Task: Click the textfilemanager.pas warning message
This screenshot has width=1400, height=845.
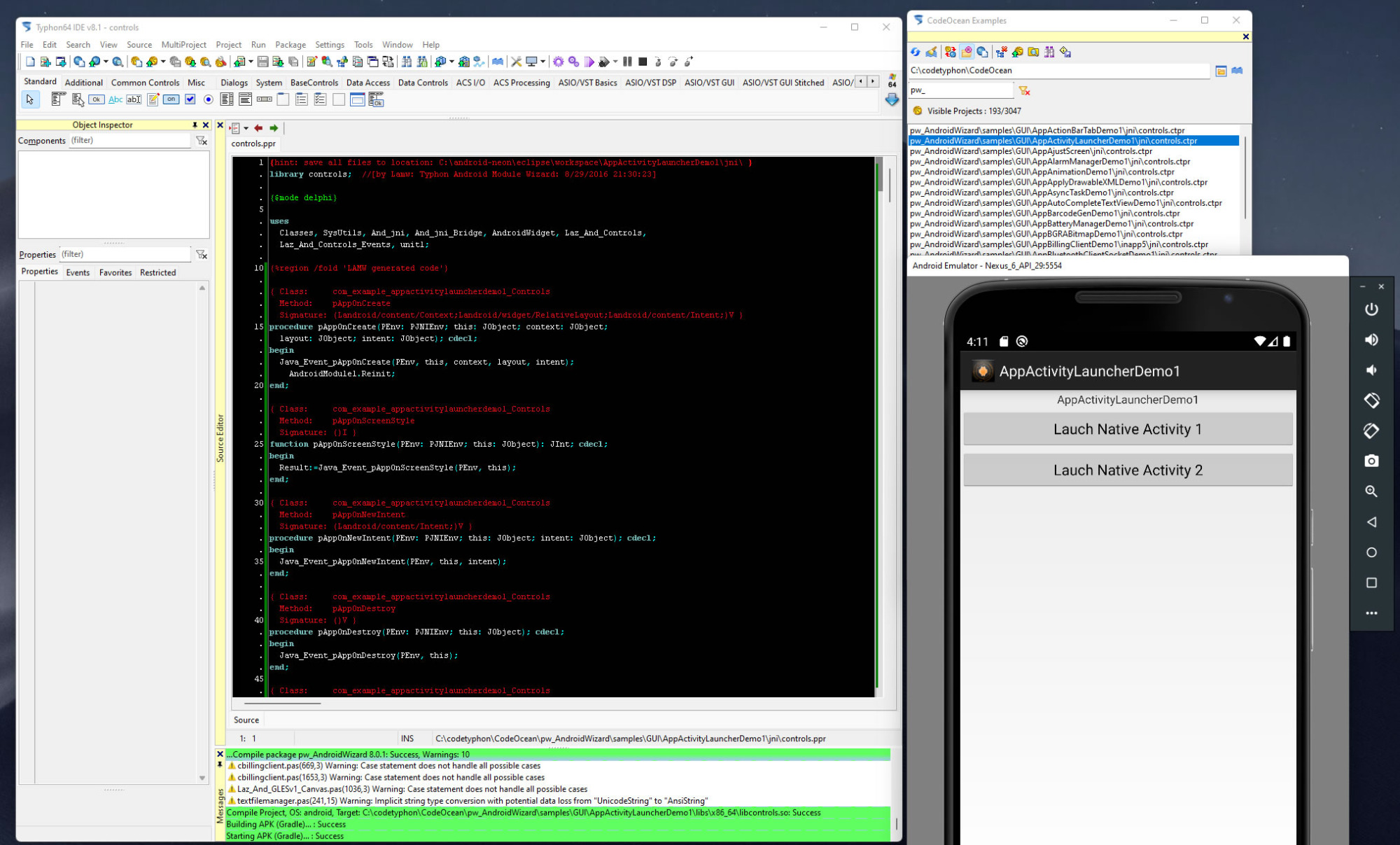Action: click(x=468, y=801)
